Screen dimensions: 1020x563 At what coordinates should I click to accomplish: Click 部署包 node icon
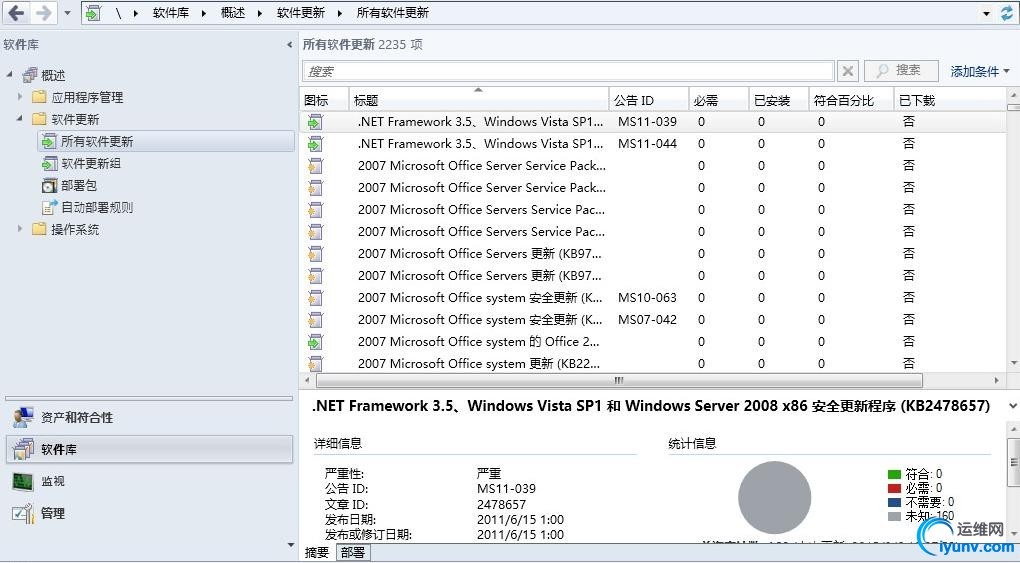click(49, 185)
